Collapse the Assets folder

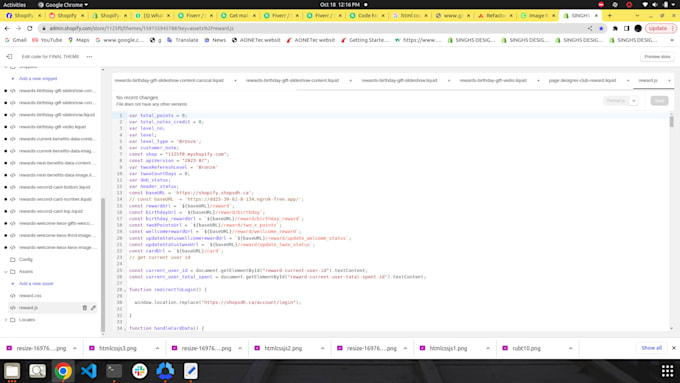click(x=6, y=272)
